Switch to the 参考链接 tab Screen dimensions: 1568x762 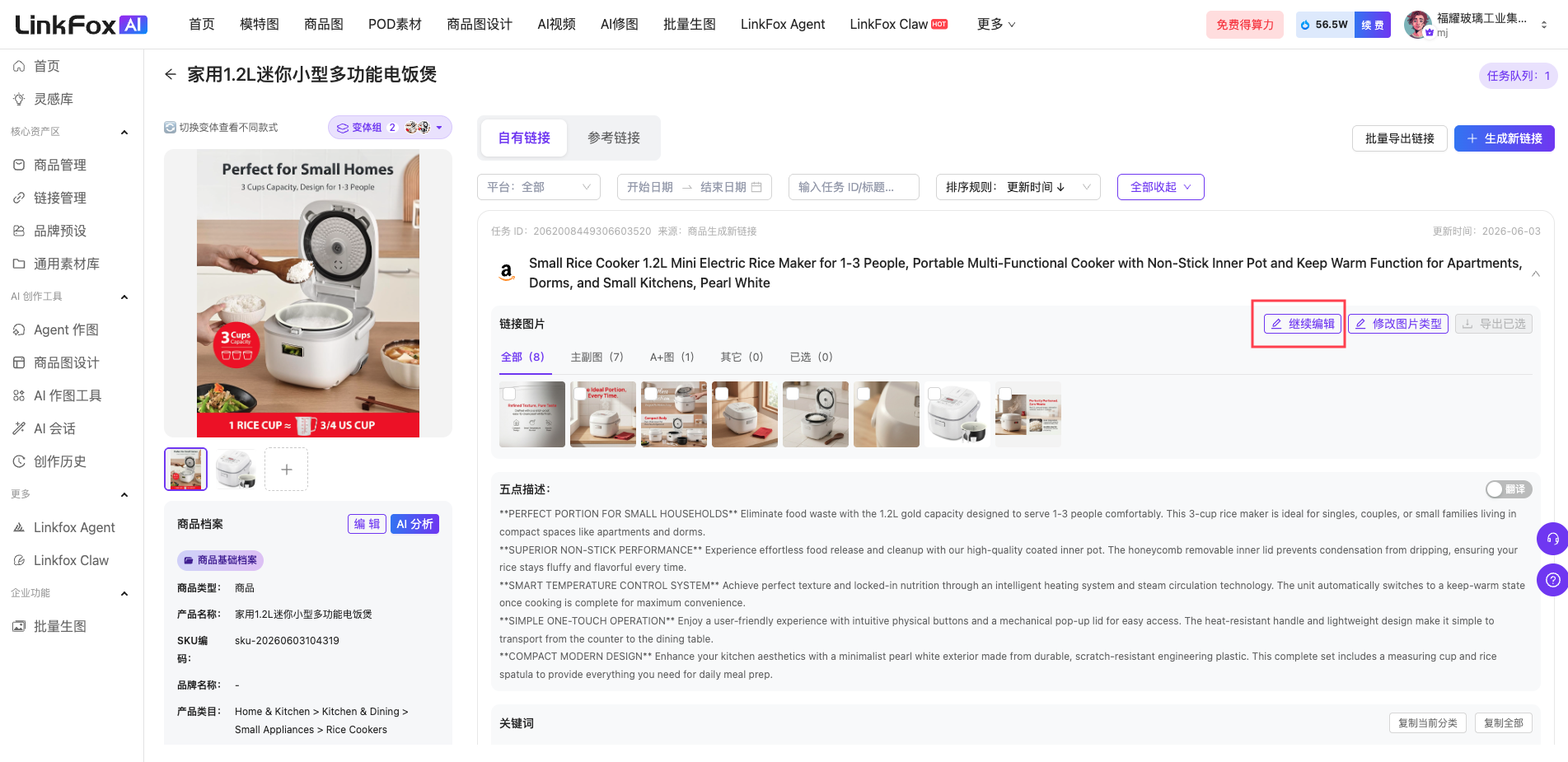click(614, 138)
